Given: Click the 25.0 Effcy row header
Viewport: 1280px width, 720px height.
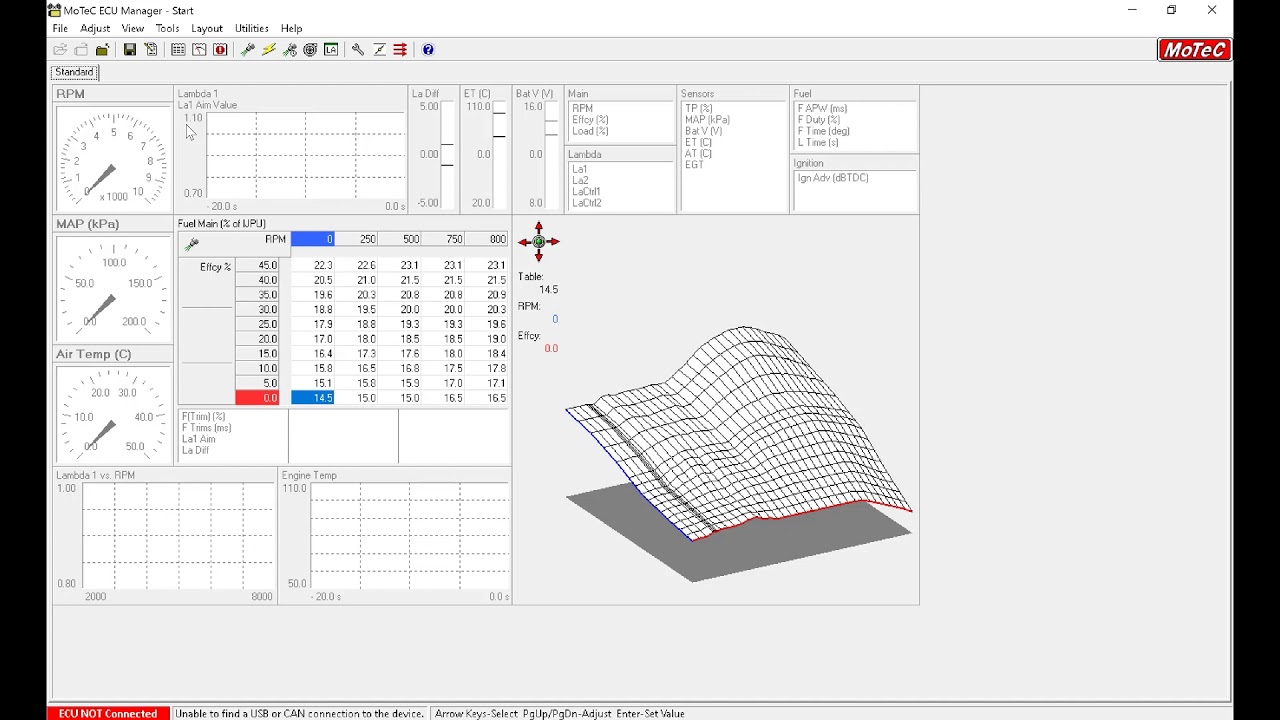Looking at the screenshot, I should click(257, 324).
